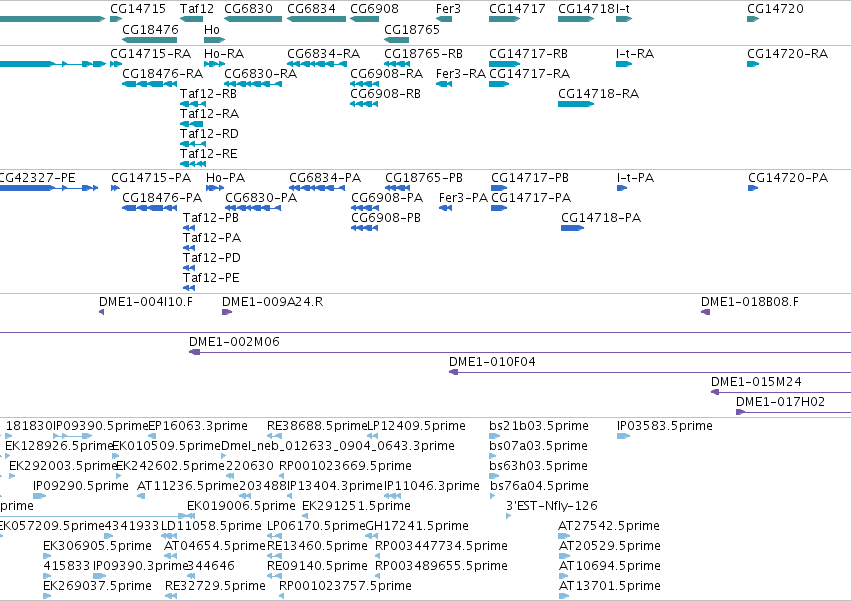
Task: Click transcript CG14717-RA
Action: [x=529, y=74]
